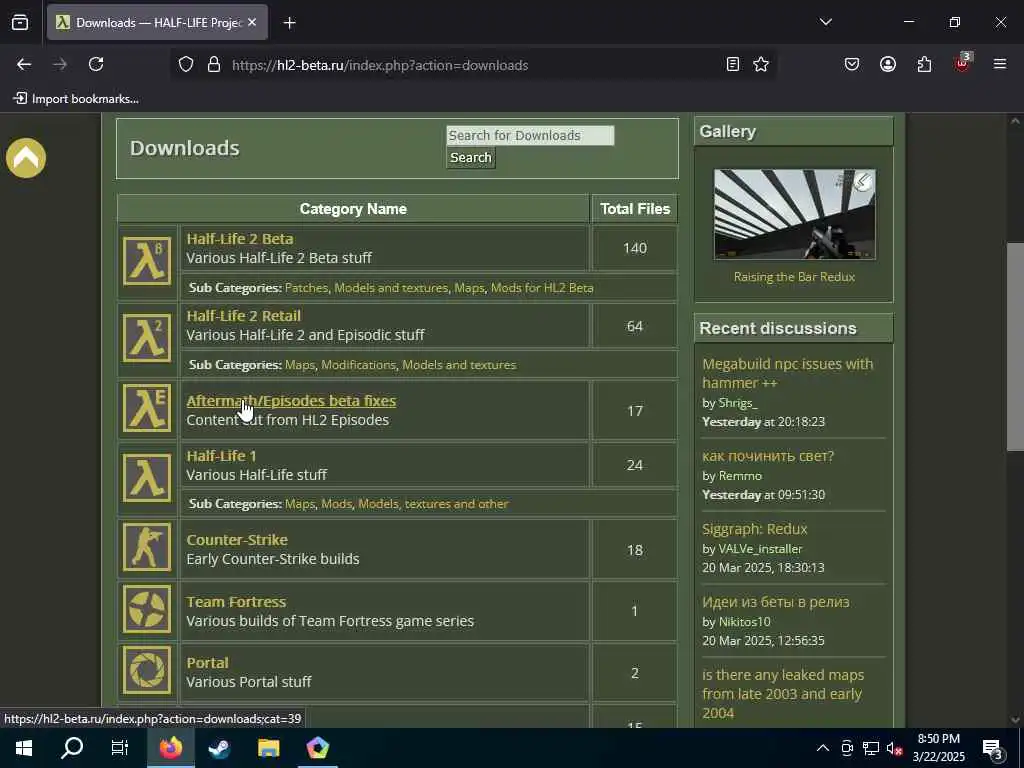Open the Team Fortress category icon
Screen dimensions: 1024x768
point(147,609)
